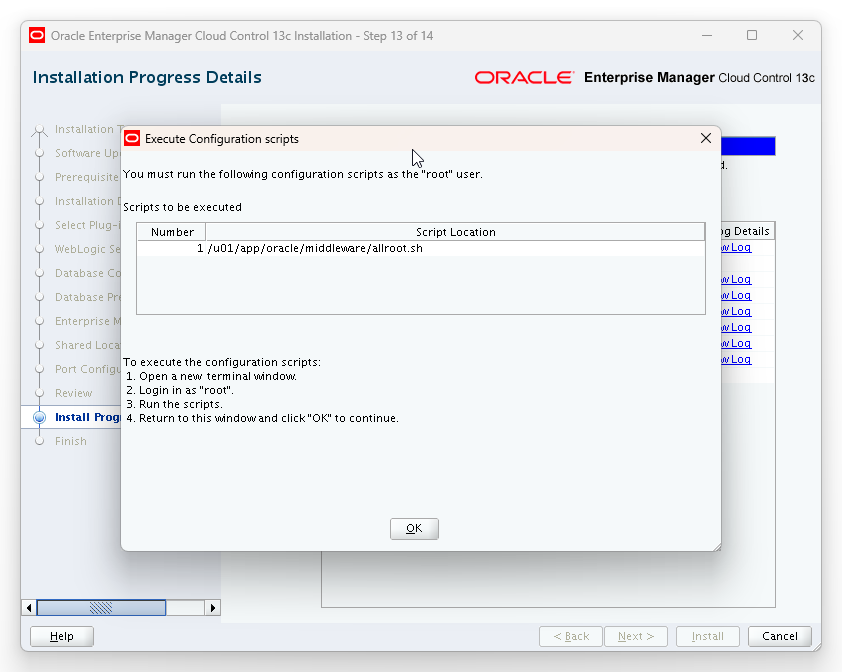Click the Script Location column header
Screen dimensions: 842x672
(x=455, y=232)
